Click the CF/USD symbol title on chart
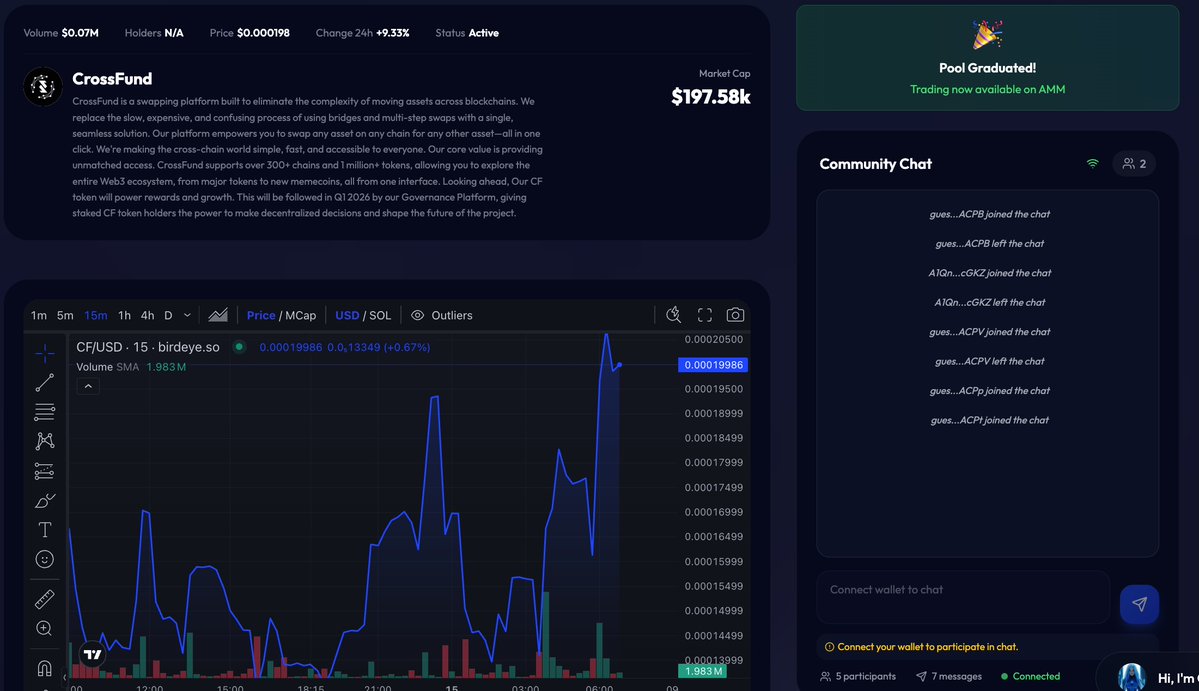The width and height of the screenshot is (1199, 691). pos(148,347)
